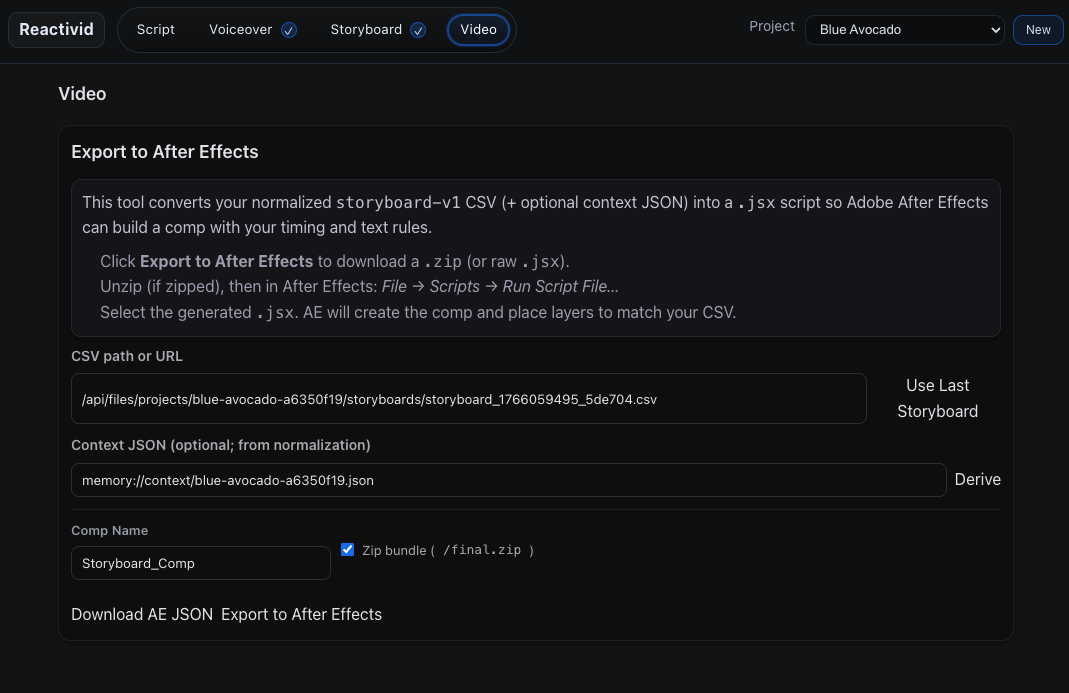This screenshot has height=693, width=1069.
Task: Open the Blue Avocado project dropdown
Action: [903, 30]
